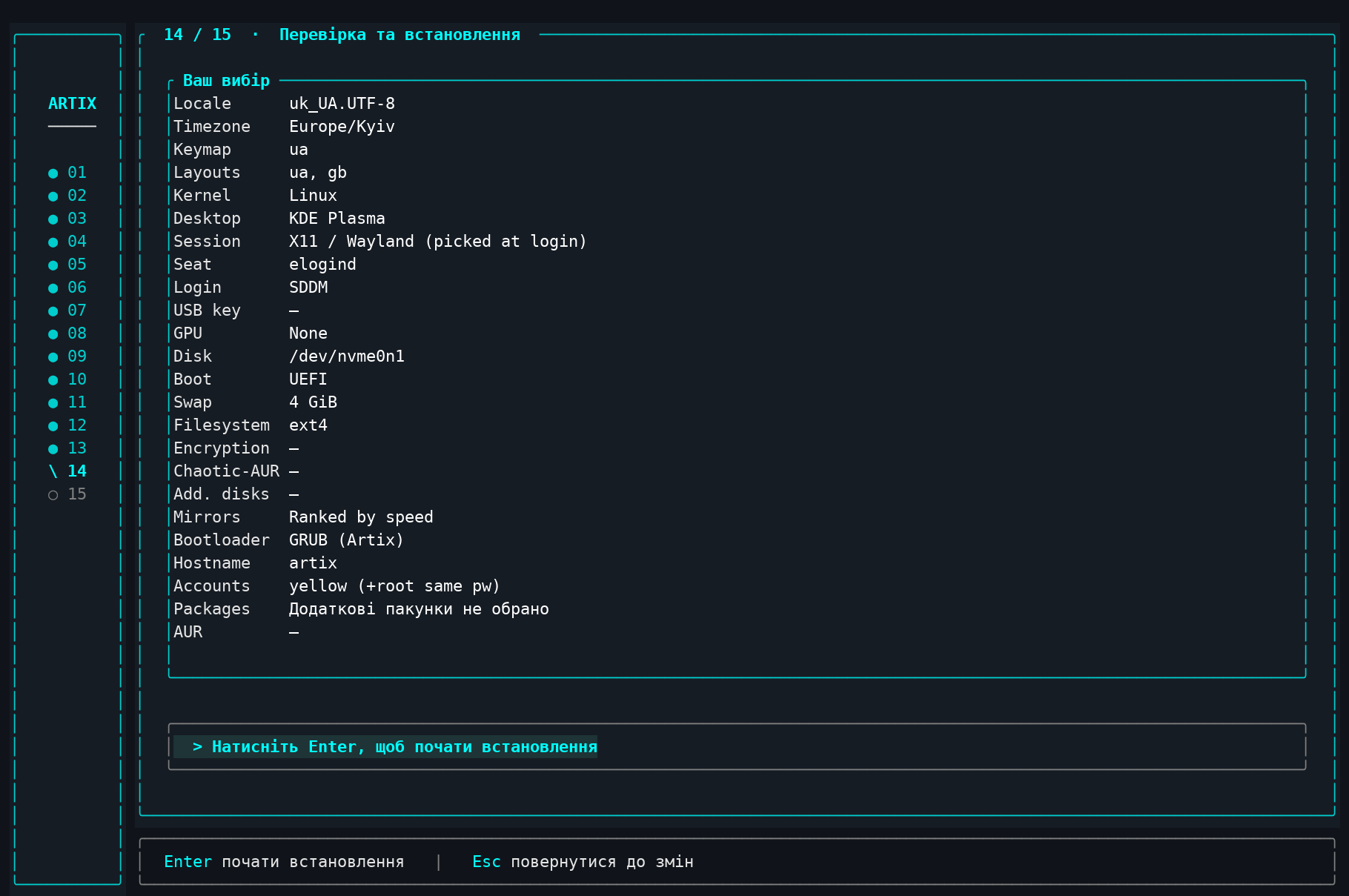The width and height of the screenshot is (1349, 896).
Task: Click the Layouts value 'ua, gb'
Action: pos(318,173)
